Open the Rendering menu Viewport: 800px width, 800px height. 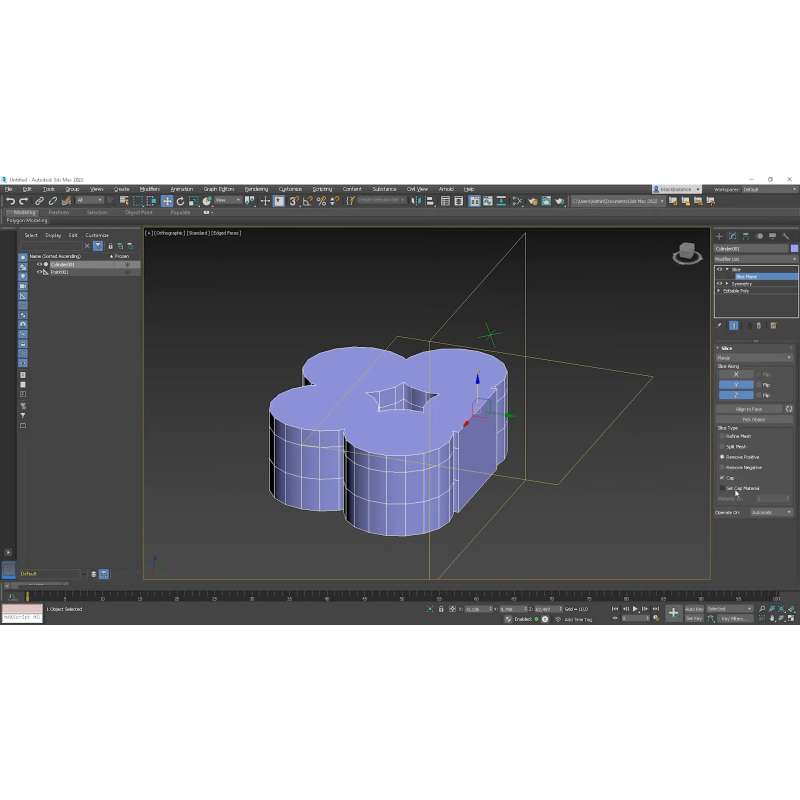[256, 189]
